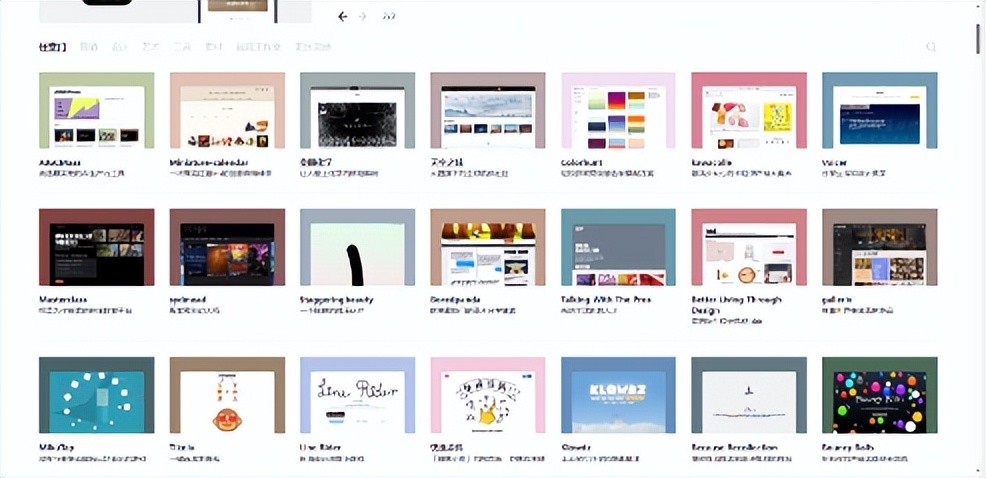This screenshot has height=478, width=986.
Task: Open the Staggering Beauty thumbnail
Action: pyautogui.click(x=357, y=247)
